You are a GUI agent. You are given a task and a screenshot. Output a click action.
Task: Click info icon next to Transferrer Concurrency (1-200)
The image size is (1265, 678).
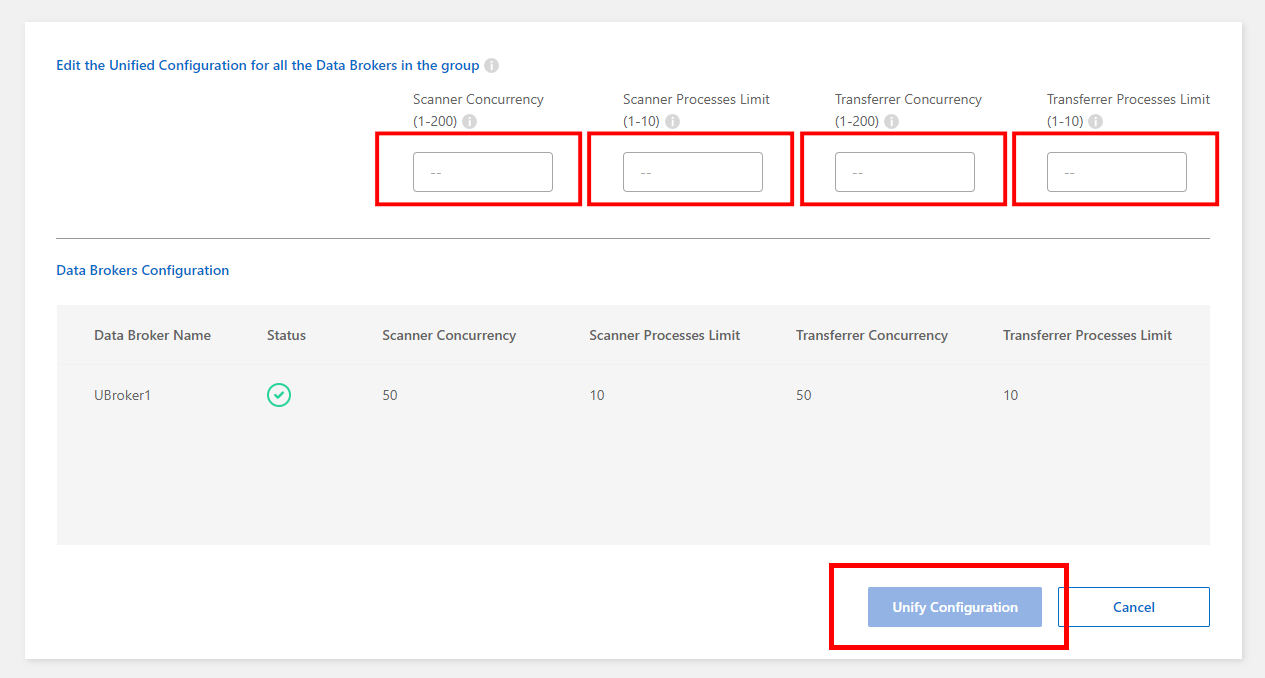coord(891,122)
